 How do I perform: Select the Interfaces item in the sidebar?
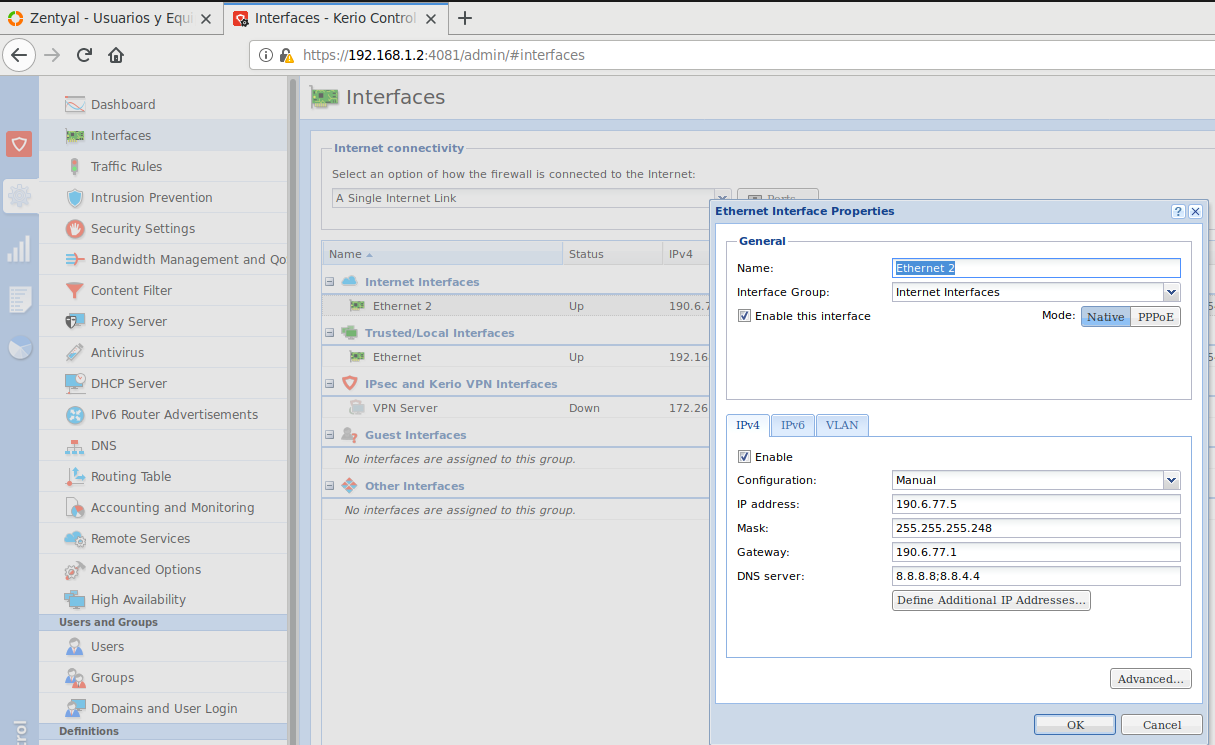pos(163,135)
